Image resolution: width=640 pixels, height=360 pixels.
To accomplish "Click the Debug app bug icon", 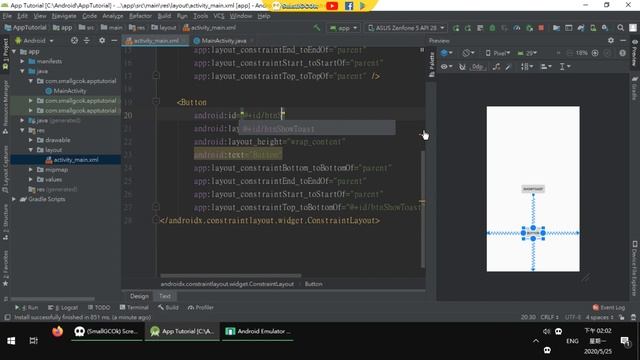I will (492, 28).
